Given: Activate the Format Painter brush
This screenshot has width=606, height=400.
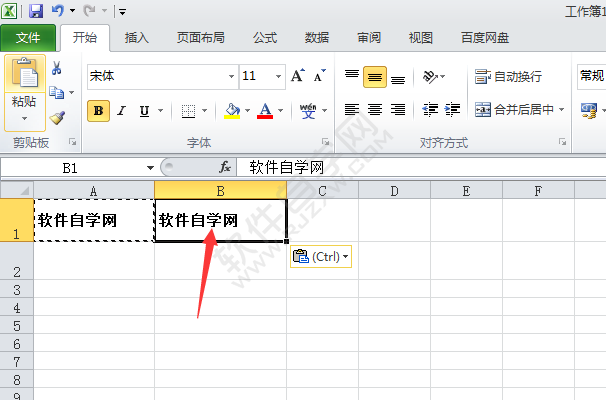Looking at the screenshot, I should (57, 117).
